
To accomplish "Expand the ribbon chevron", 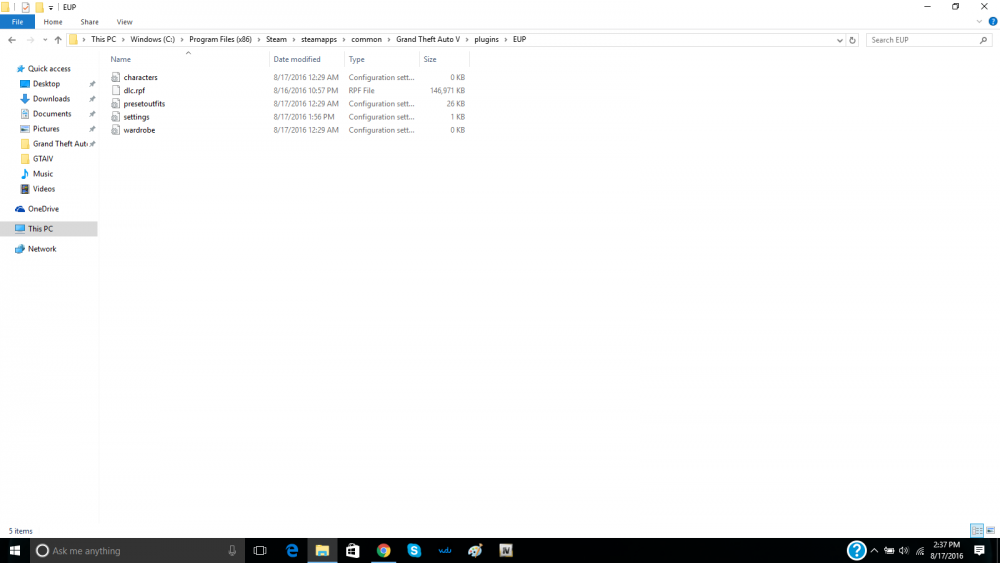I will click(x=979, y=22).
